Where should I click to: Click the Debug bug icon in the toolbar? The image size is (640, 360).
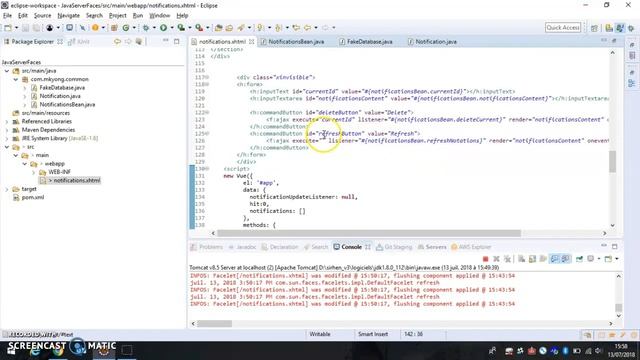click(146, 27)
